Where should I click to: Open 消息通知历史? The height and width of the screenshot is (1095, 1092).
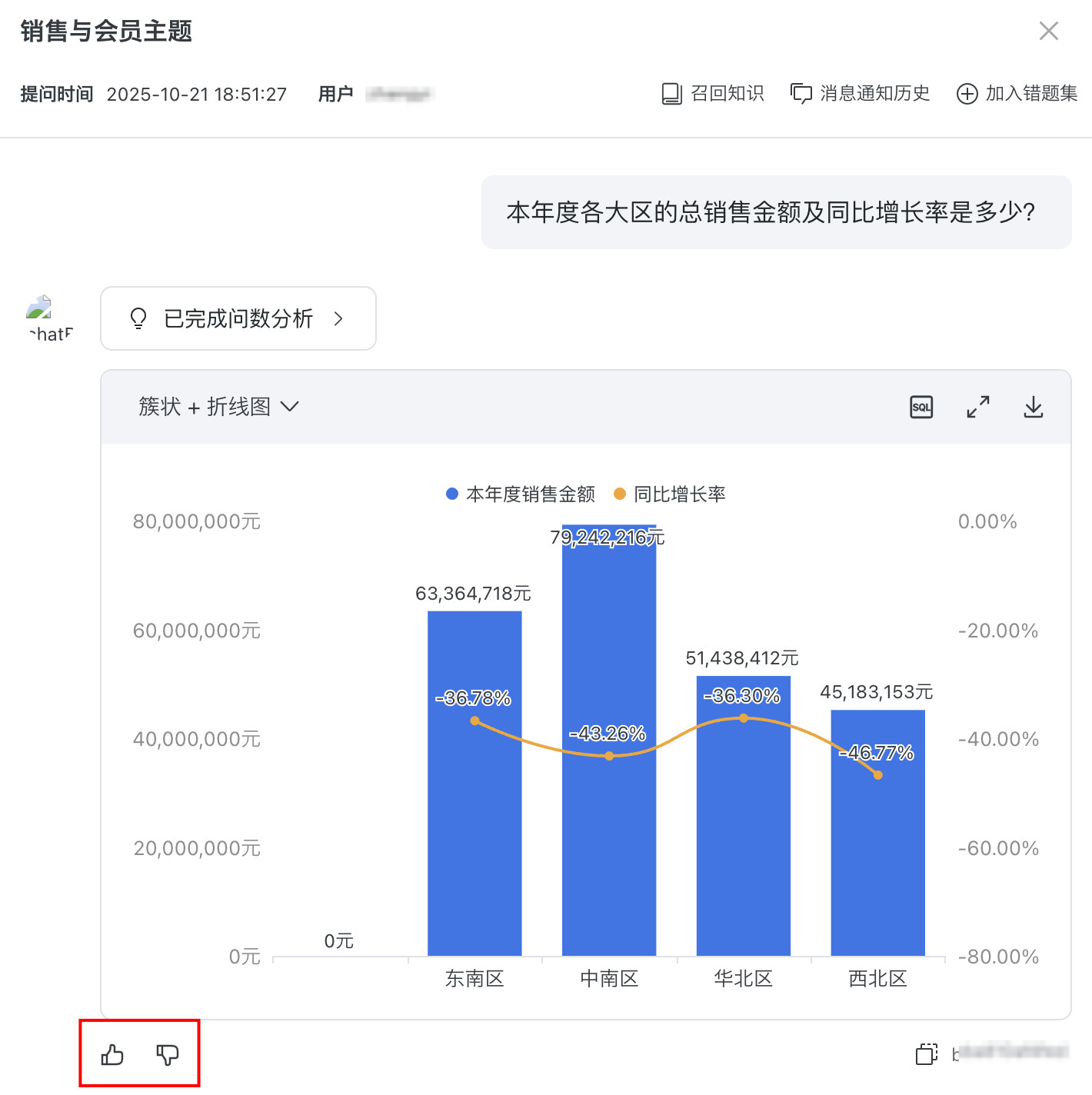861,94
